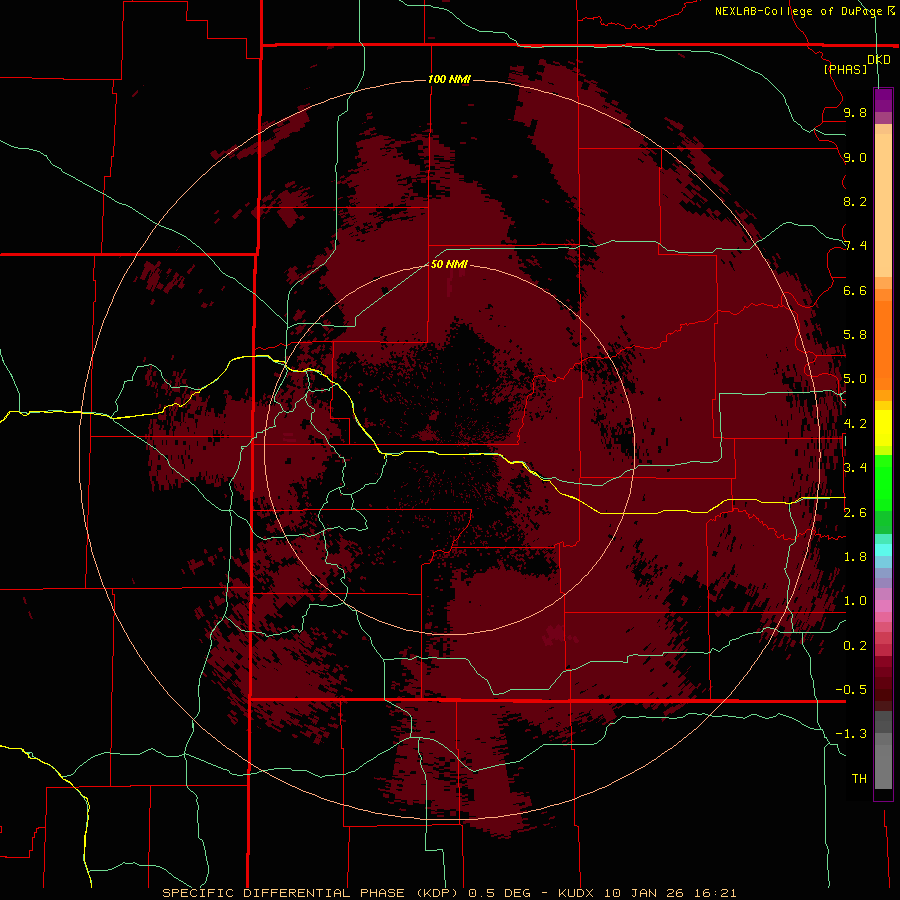Click the 9.0 scale value
This screenshot has height=900, width=900.
855,157
